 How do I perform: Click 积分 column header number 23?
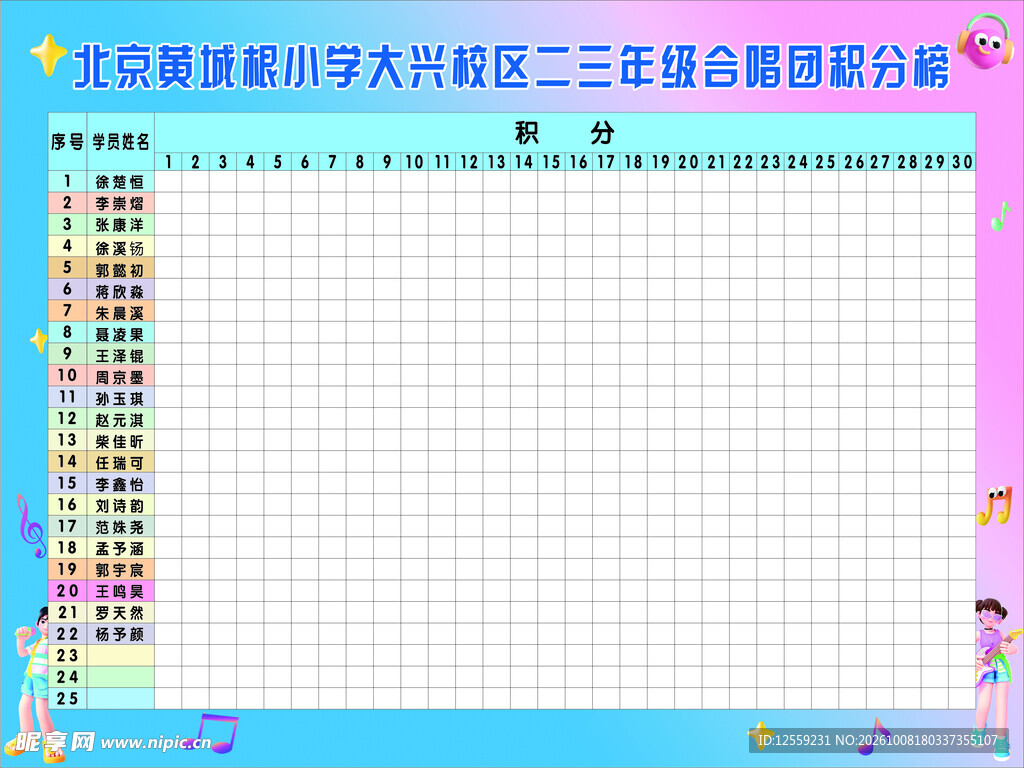(770, 161)
